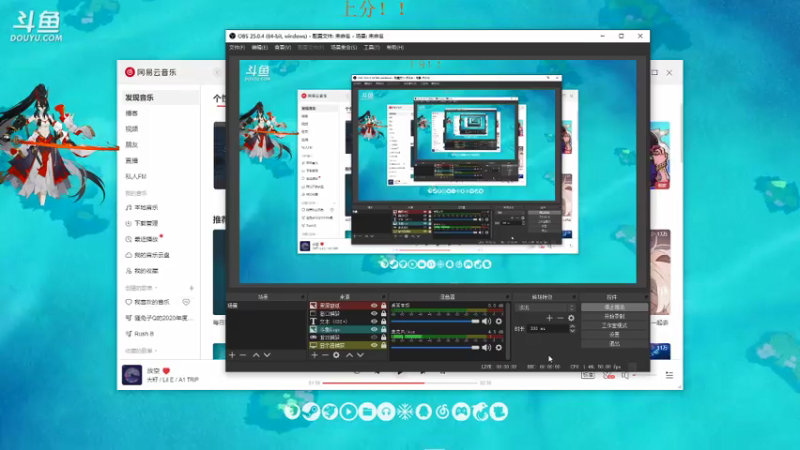This screenshot has width=800, height=450.
Task: Open the 工具(T) menu in OBS
Action: (371, 47)
